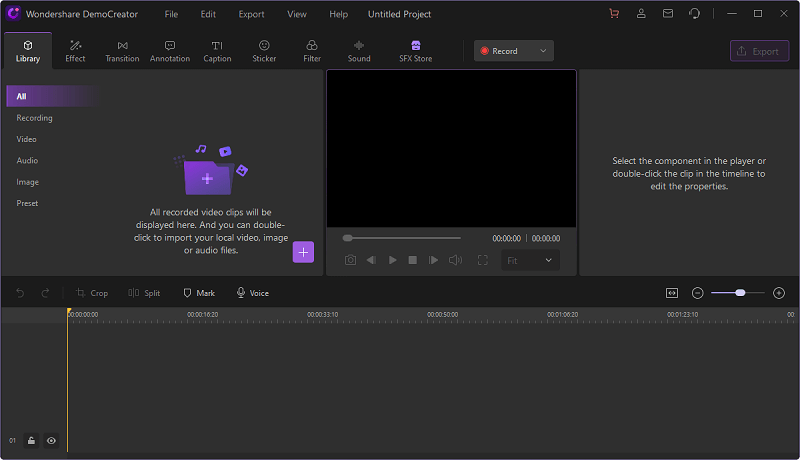This screenshot has width=800, height=460.
Task: Open the Sticker panel
Action: coord(264,51)
